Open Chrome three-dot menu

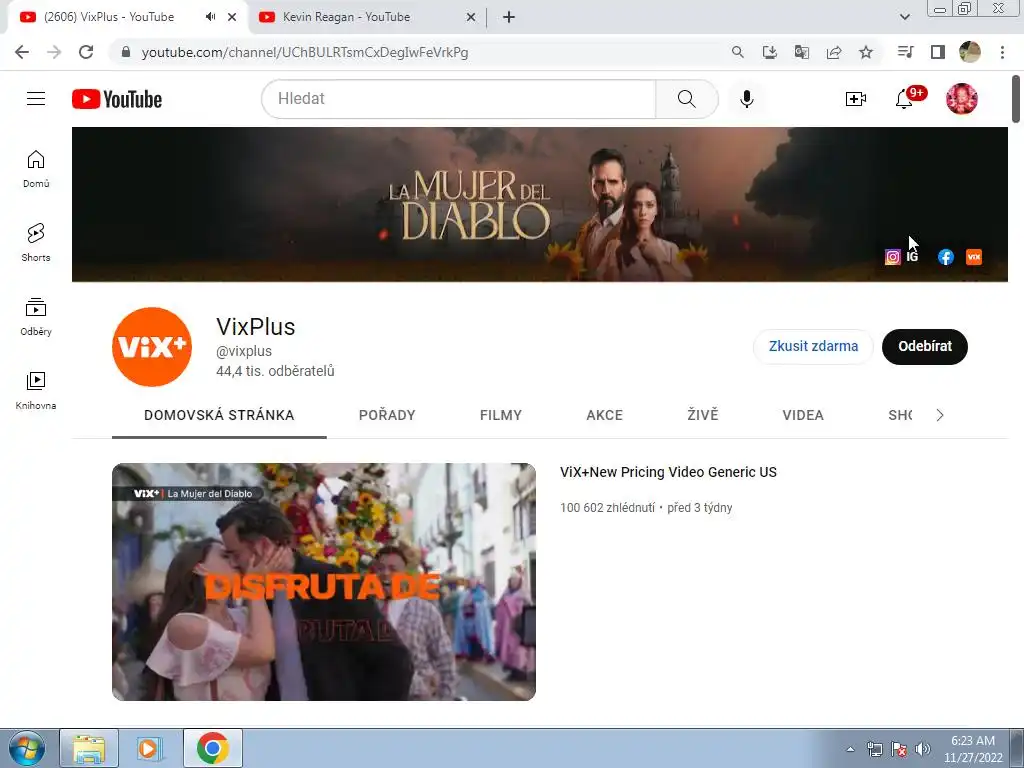(x=1002, y=52)
